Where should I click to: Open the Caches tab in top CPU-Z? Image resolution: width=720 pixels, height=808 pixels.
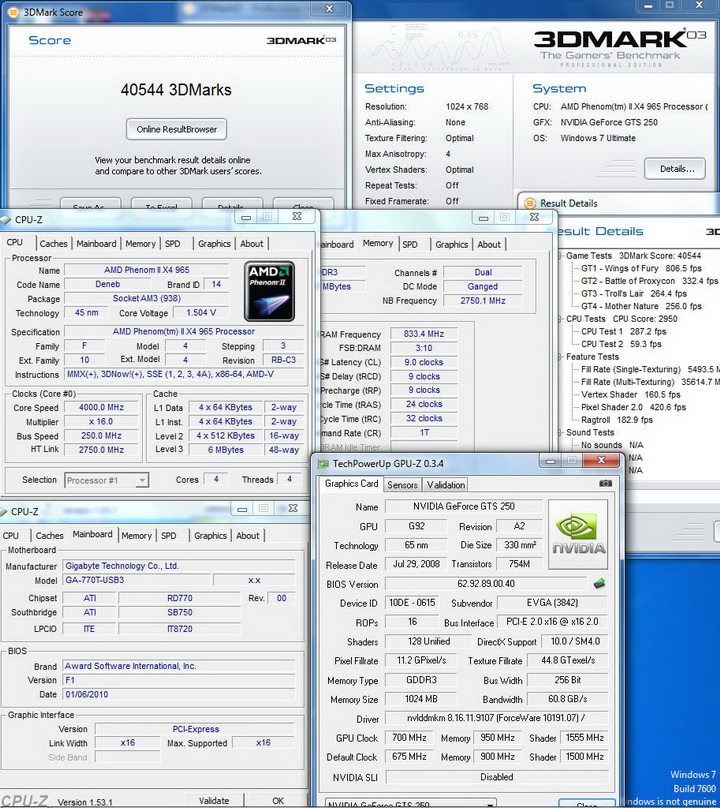[54, 244]
